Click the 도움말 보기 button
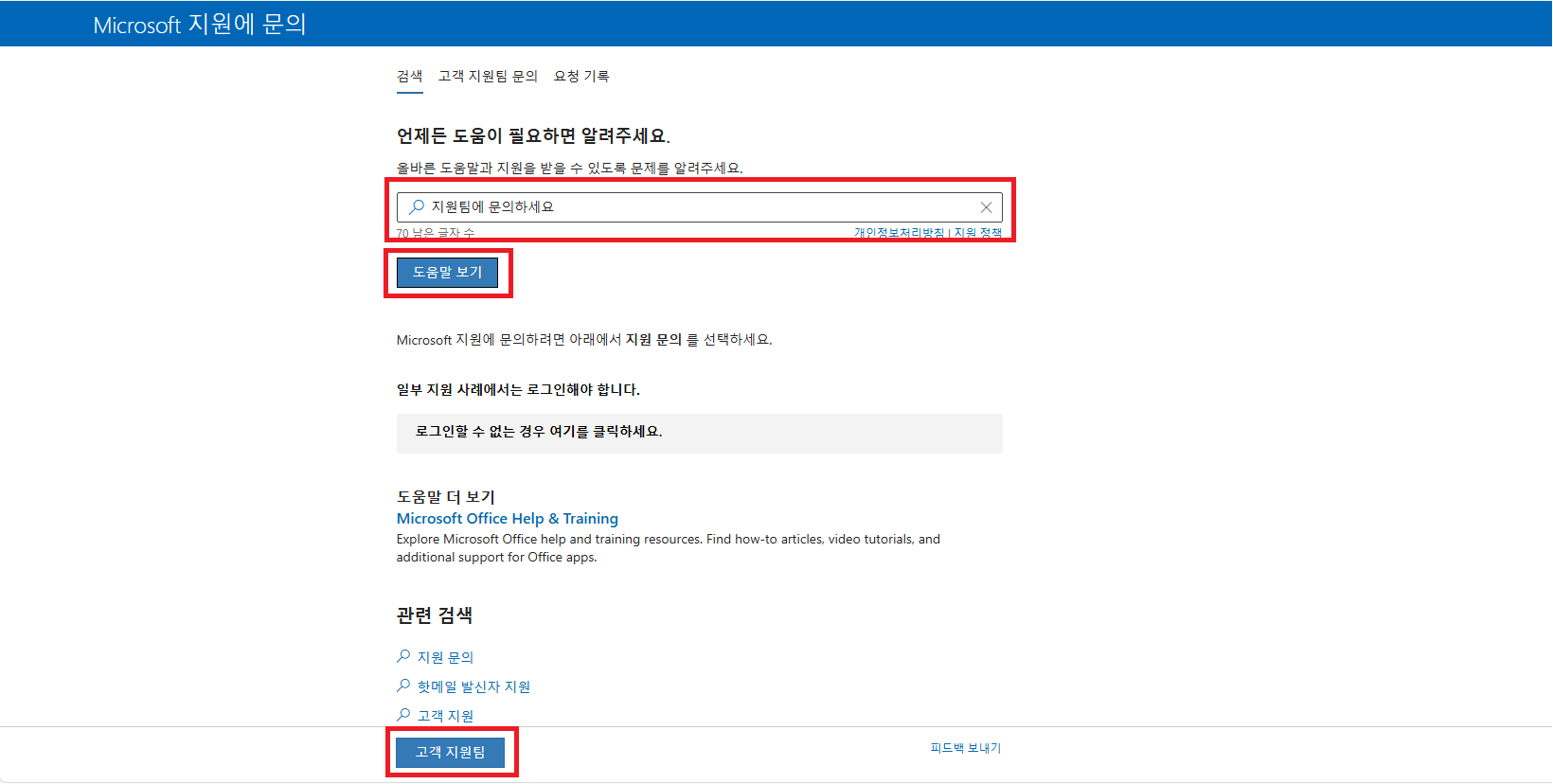The height and width of the screenshot is (784, 1553). pos(447,272)
